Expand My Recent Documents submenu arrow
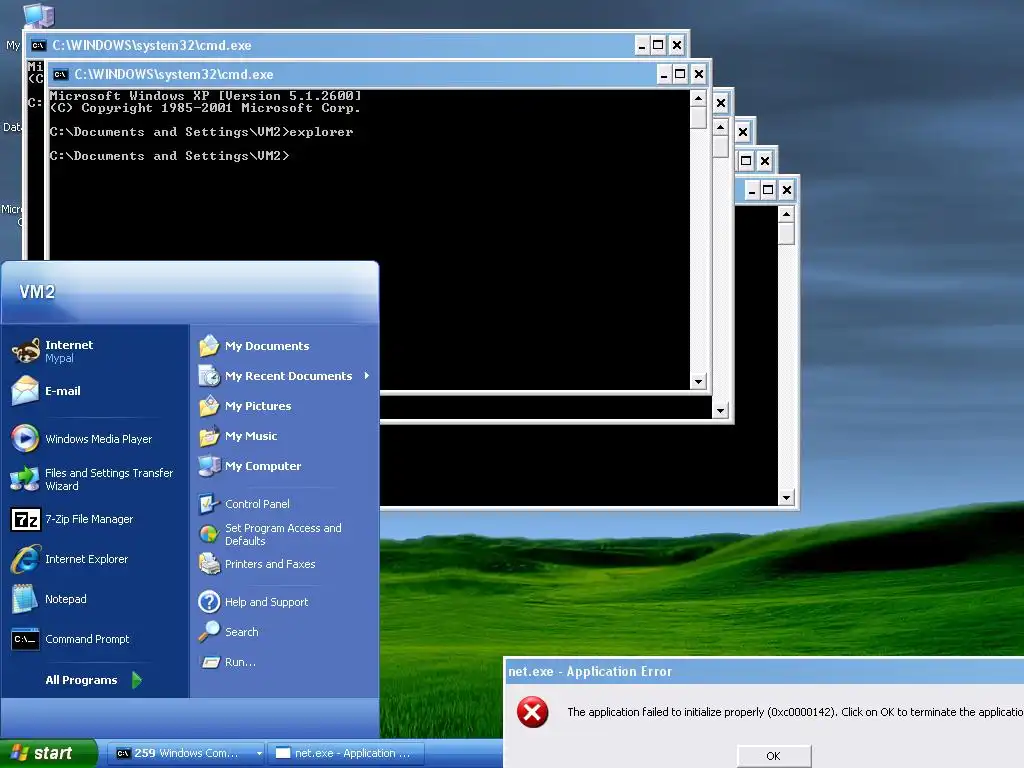This screenshot has height=768, width=1024. click(367, 376)
